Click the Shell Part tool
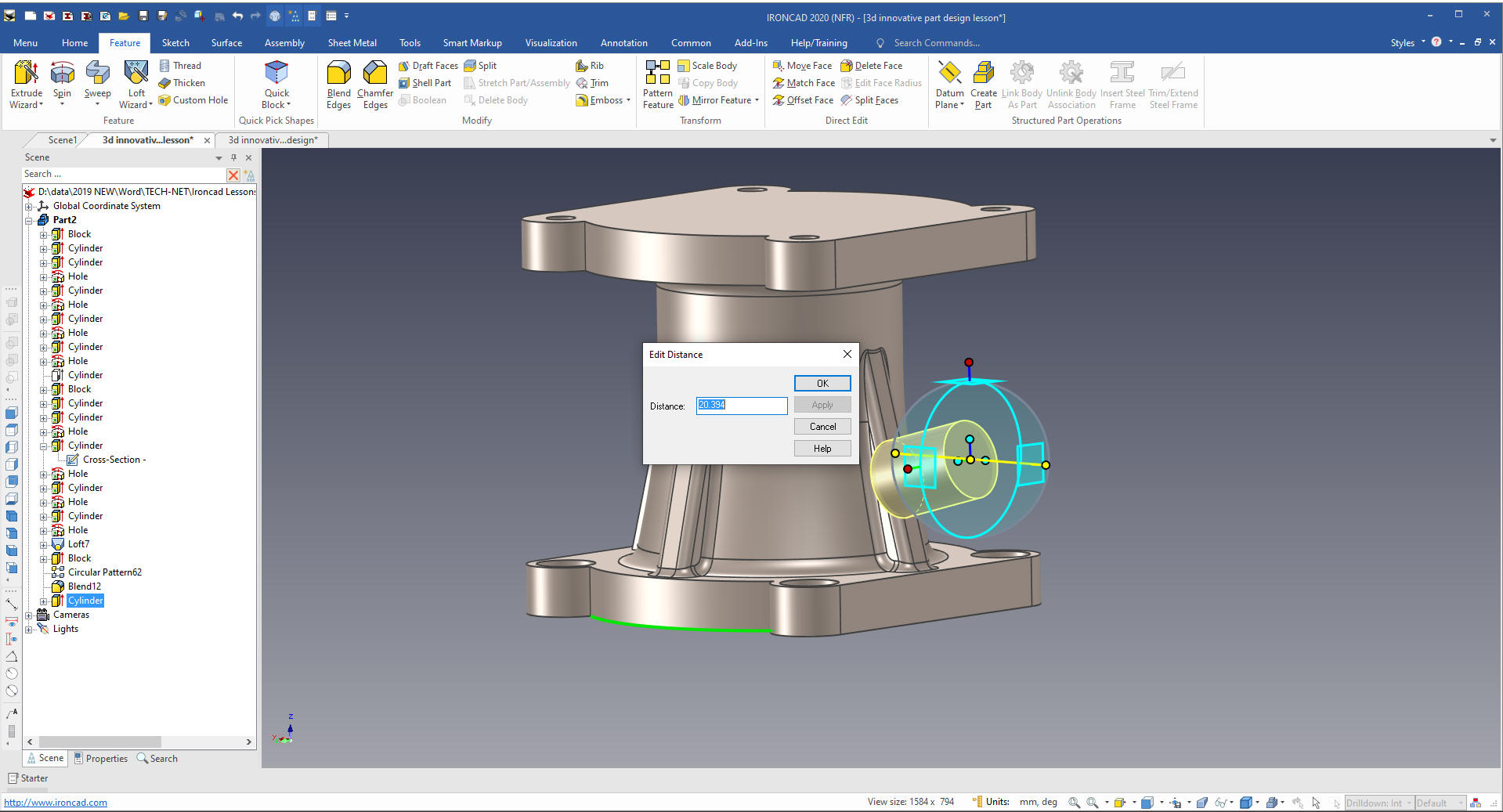The height and width of the screenshot is (812, 1503). (425, 83)
